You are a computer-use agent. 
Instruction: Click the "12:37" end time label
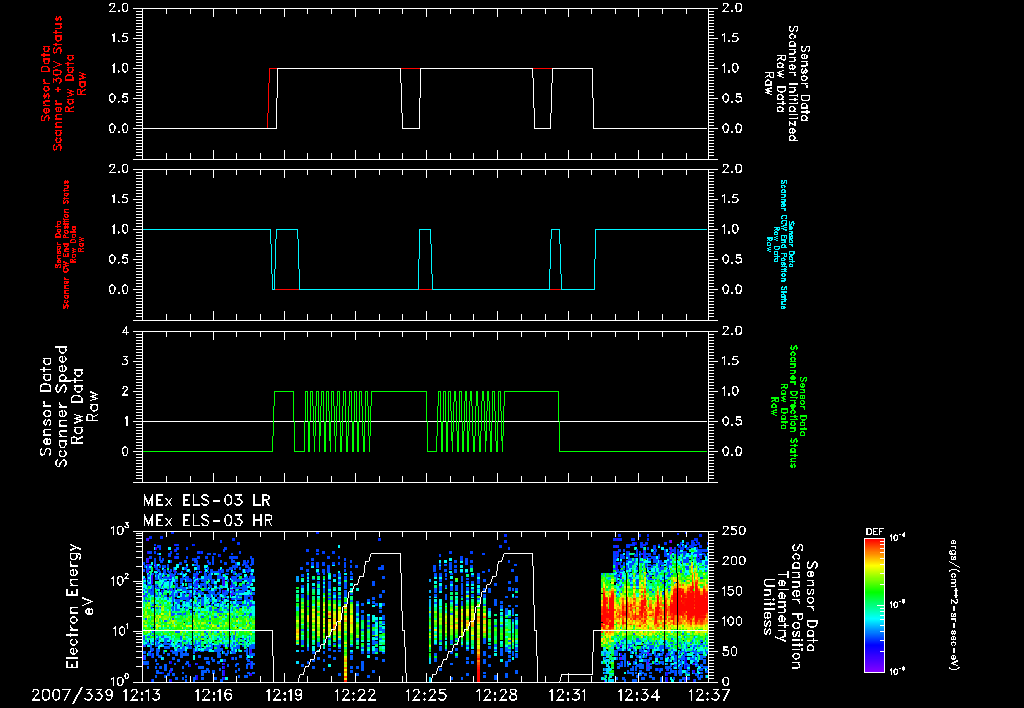click(x=709, y=695)
